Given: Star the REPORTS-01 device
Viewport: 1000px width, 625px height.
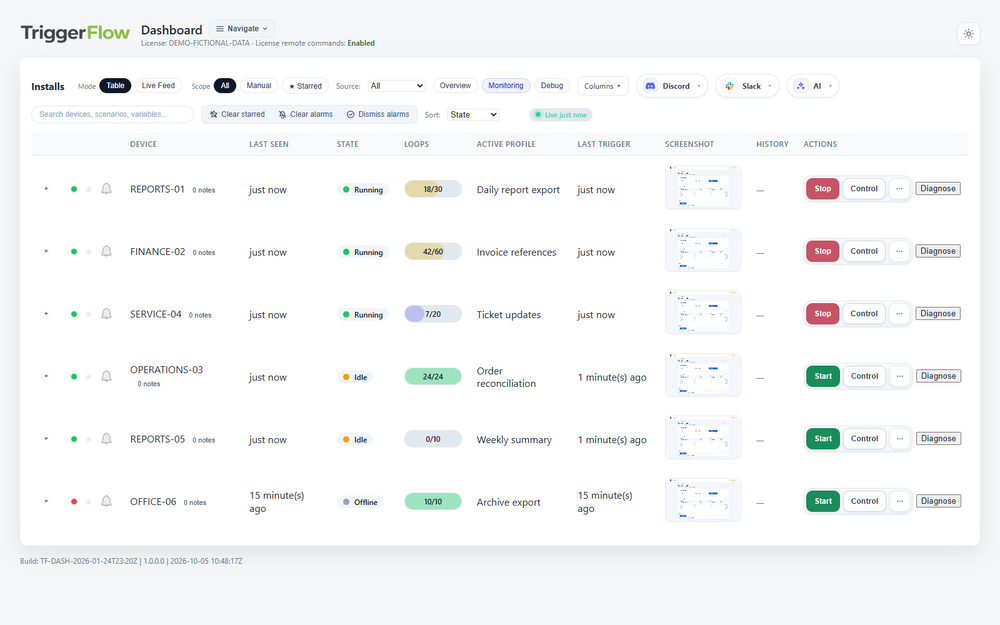Looking at the screenshot, I should pyautogui.click(x=89, y=189).
